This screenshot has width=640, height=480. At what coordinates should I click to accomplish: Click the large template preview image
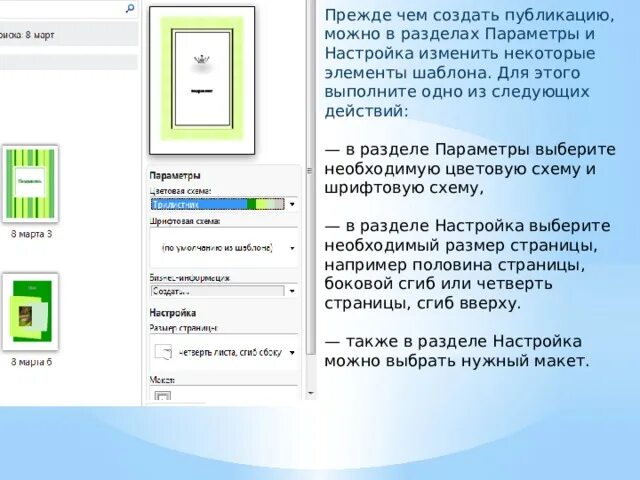202,80
